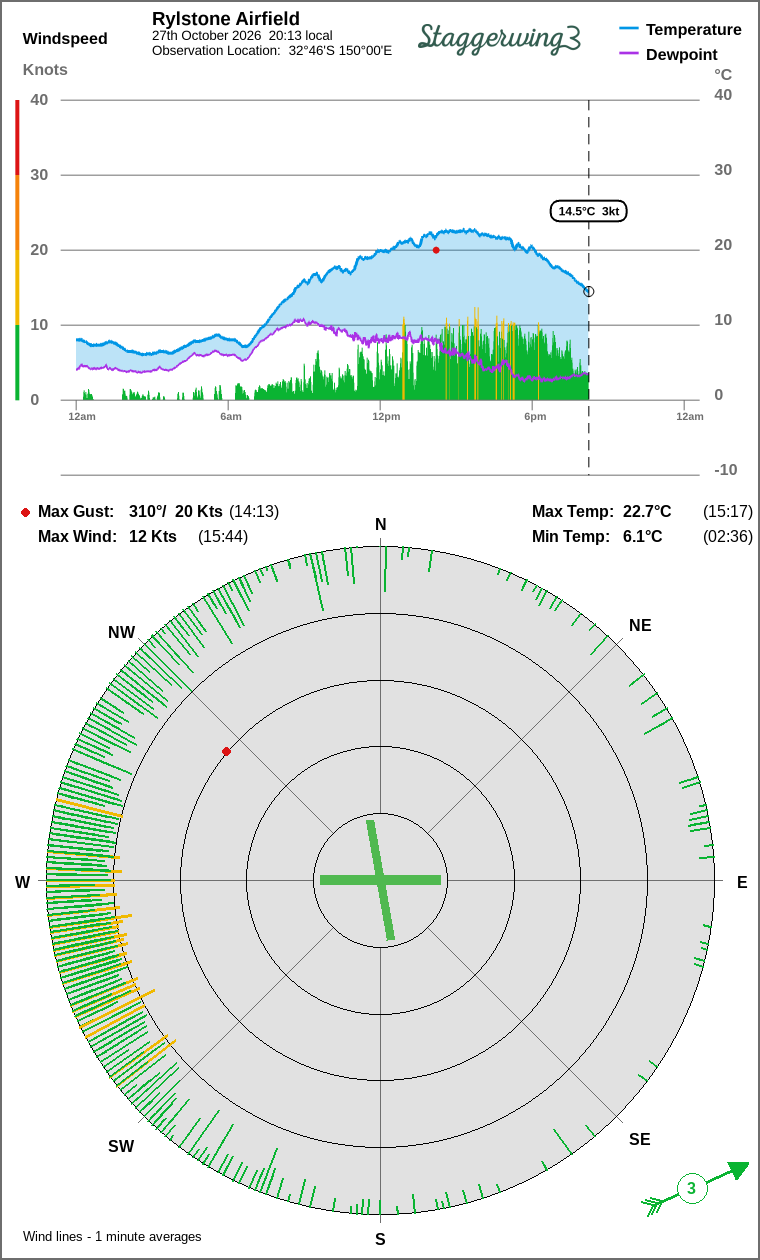The image size is (760, 1260).
Task: Click the 6pm time axis label
Action: point(535,416)
